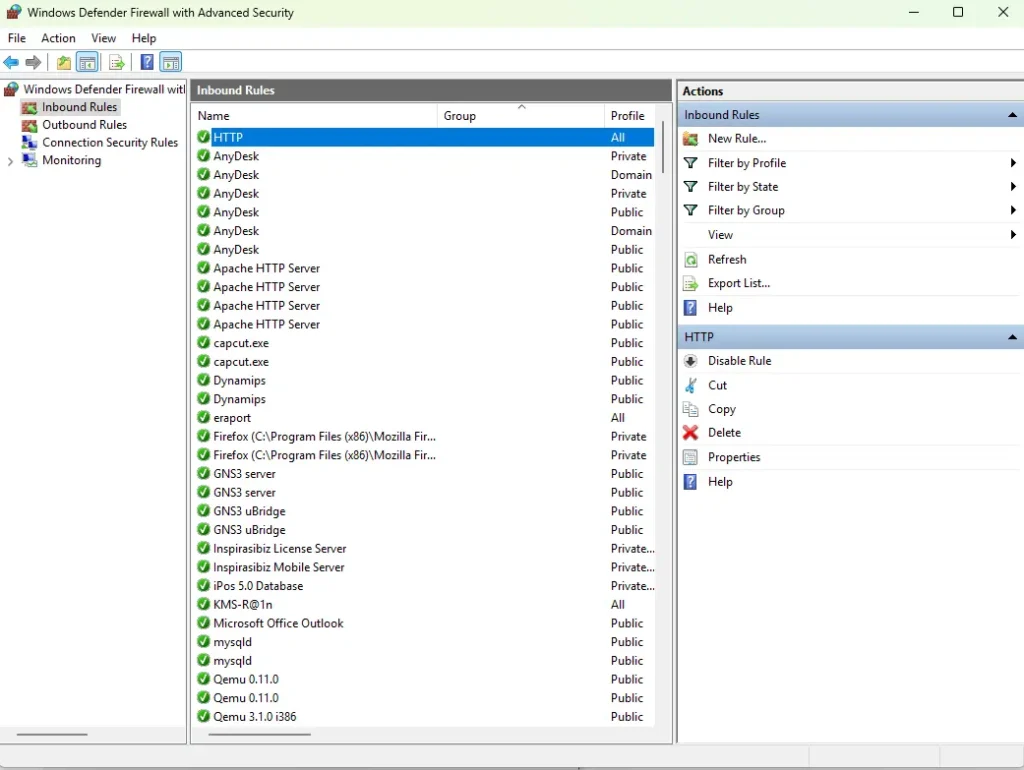The image size is (1024, 770).
Task: Toggle the Show/Hide Action Pane icon
Action: click(170, 63)
